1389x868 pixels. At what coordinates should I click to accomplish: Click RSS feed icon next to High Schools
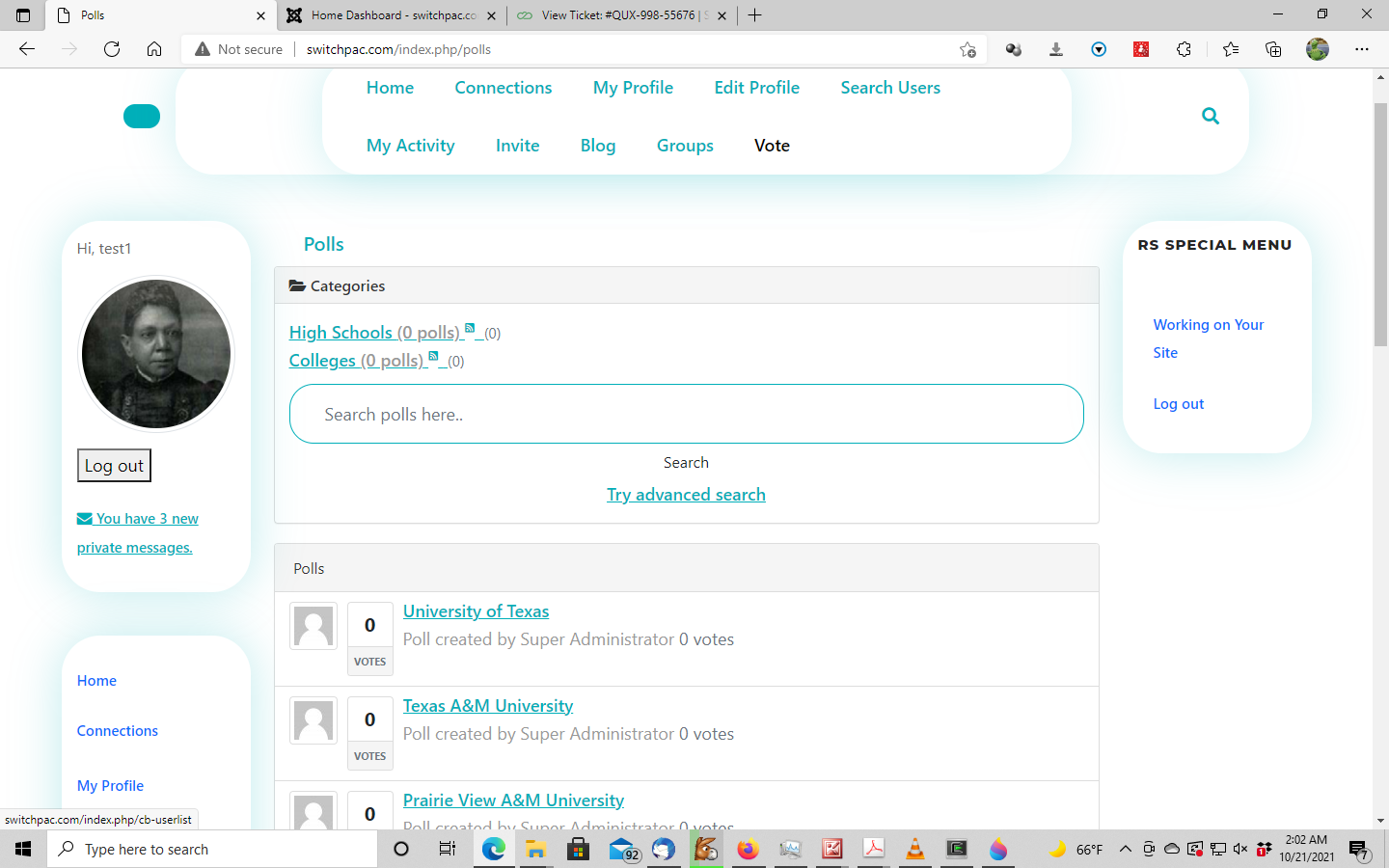tap(470, 328)
